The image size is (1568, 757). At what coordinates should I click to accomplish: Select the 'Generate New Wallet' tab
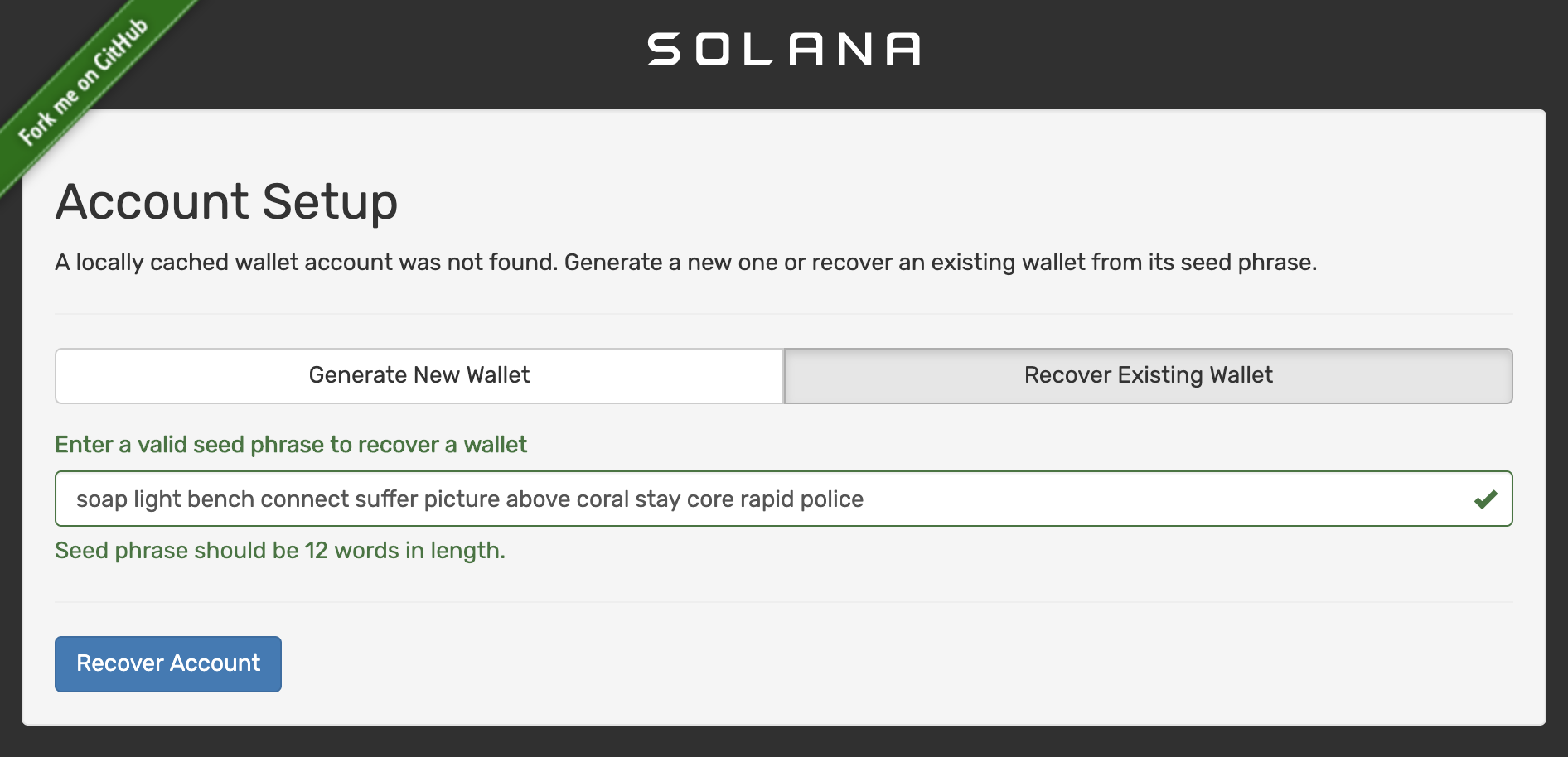click(x=418, y=375)
